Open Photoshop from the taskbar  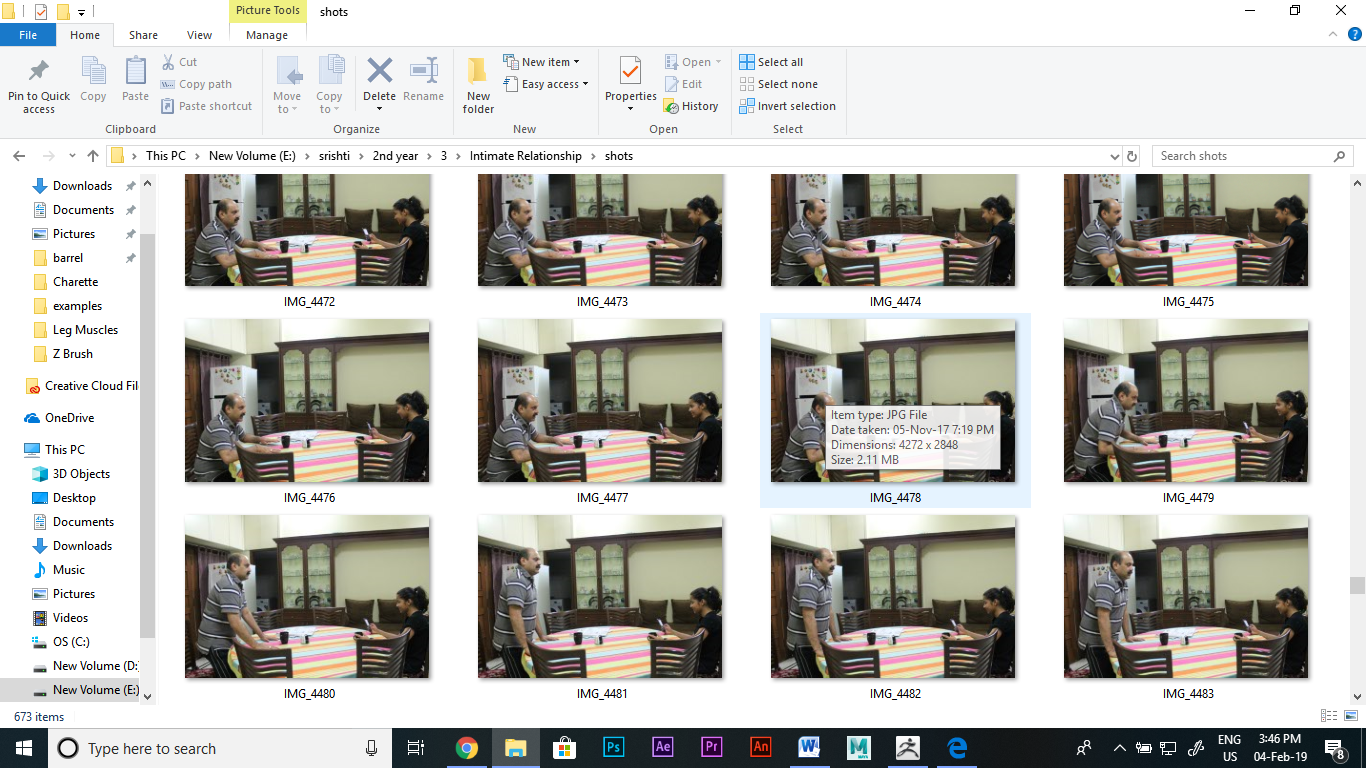(614, 747)
